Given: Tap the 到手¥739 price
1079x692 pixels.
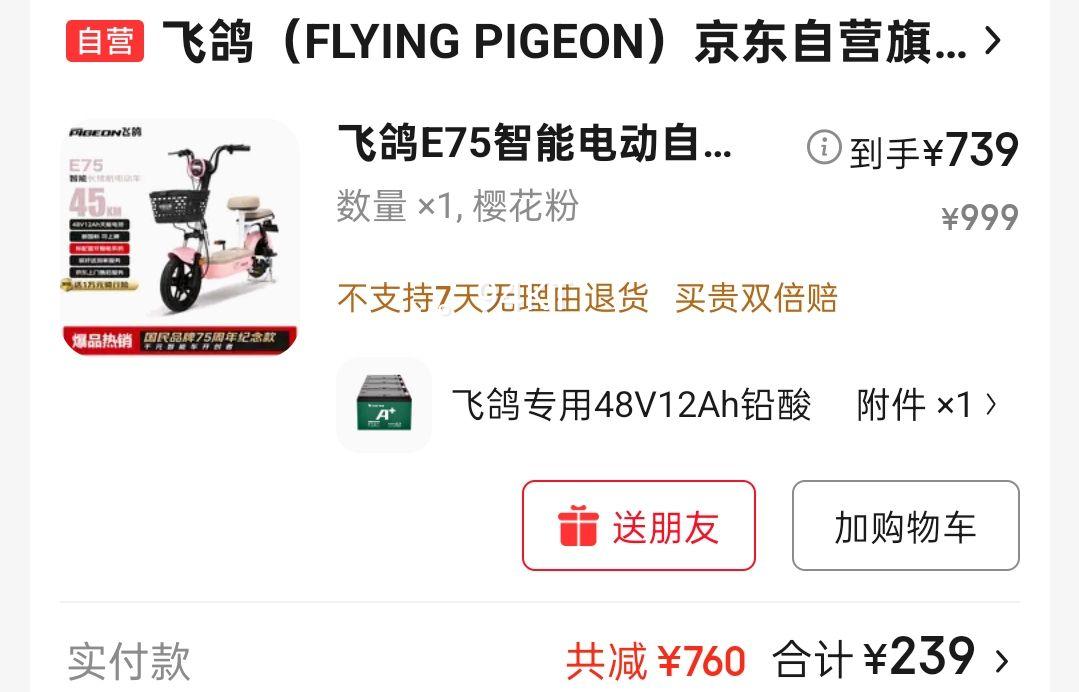Looking at the screenshot, I should point(933,149).
